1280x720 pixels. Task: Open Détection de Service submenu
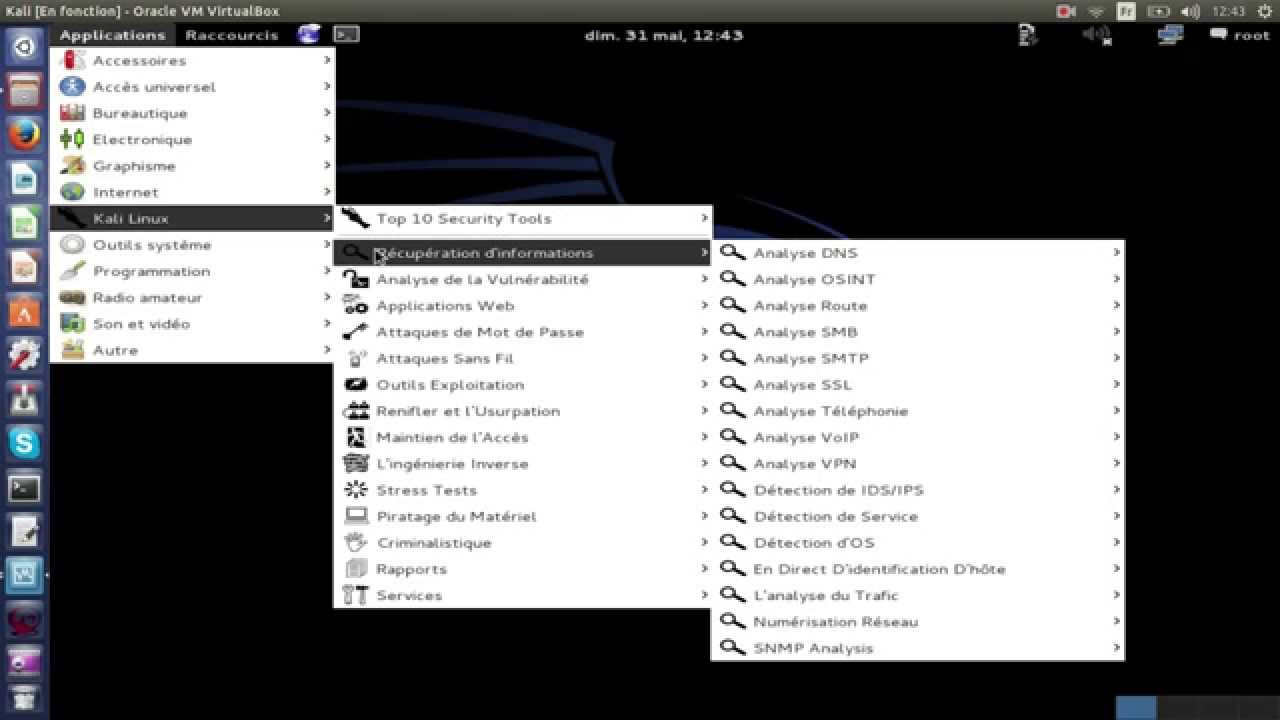point(918,516)
